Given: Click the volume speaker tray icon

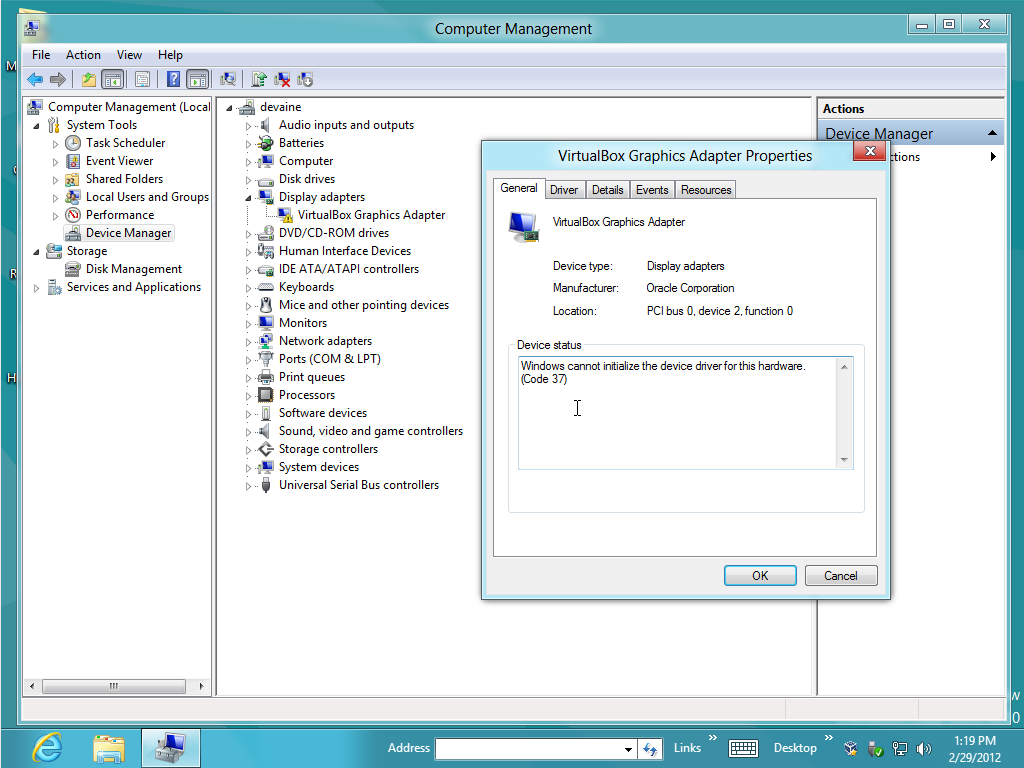Looking at the screenshot, I should click(x=923, y=748).
